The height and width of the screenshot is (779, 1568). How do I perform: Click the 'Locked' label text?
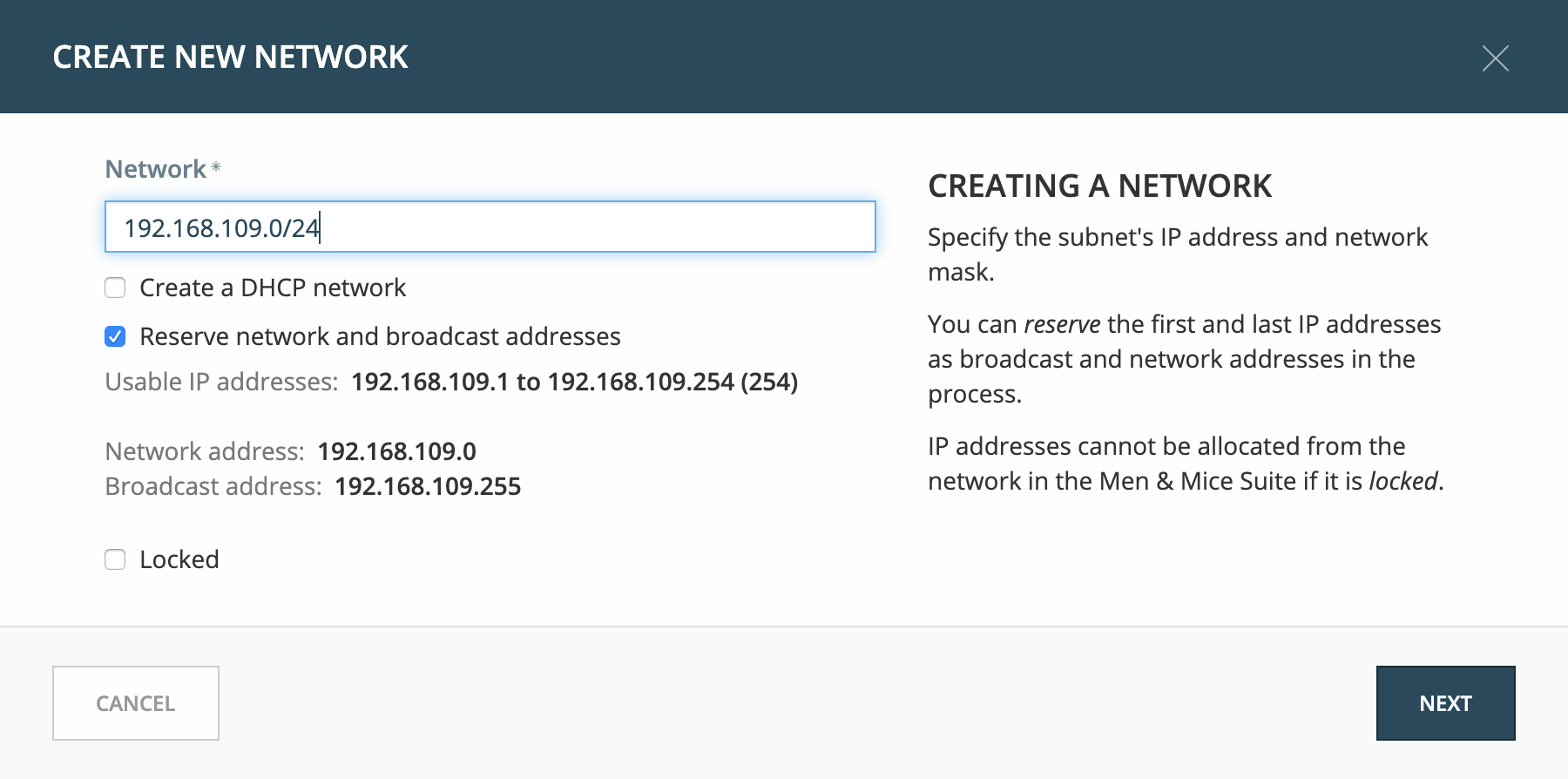point(179,559)
